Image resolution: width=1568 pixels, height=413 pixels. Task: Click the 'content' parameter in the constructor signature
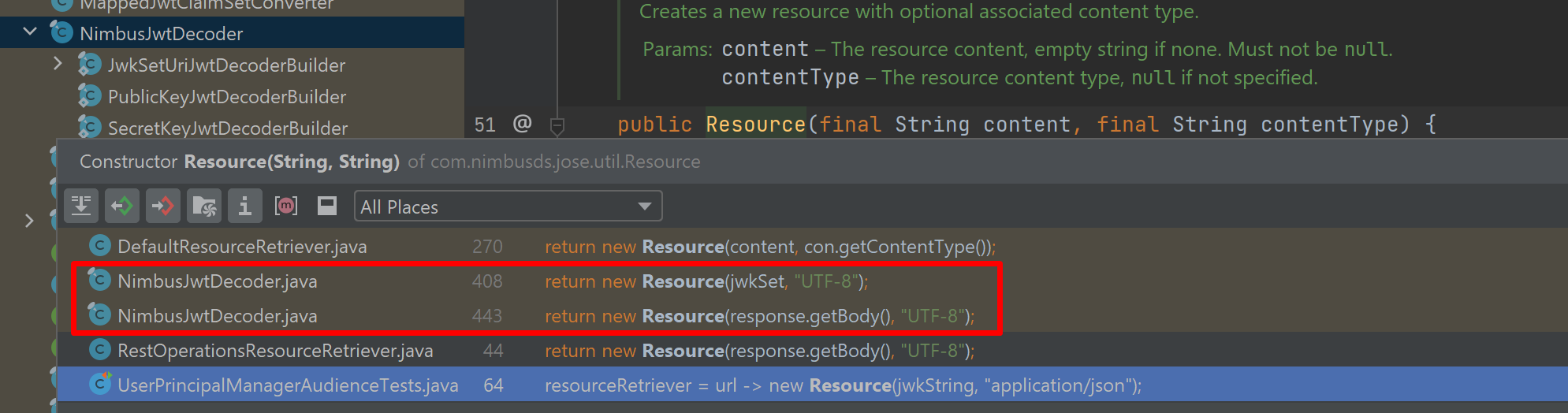tap(1027, 125)
